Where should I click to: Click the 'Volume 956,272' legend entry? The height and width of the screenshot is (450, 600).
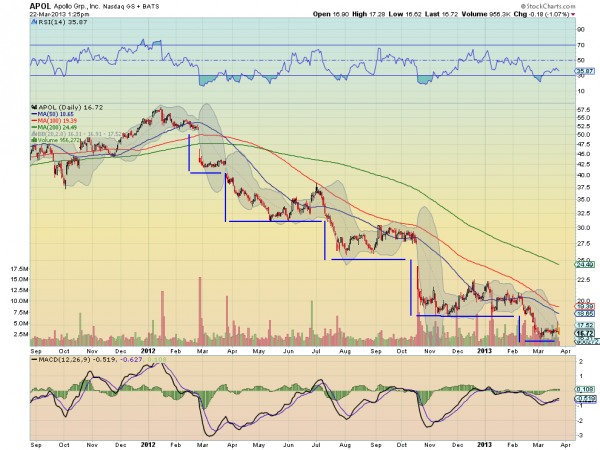pyautogui.click(x=56, y=140)
